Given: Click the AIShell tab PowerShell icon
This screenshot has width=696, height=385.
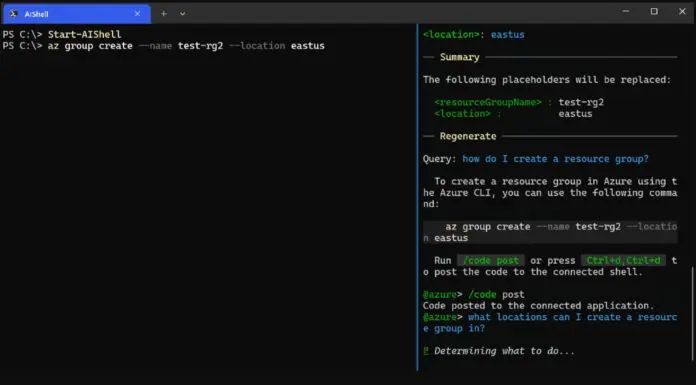Looking at the screenshot, I should click(x=13, y=14).
